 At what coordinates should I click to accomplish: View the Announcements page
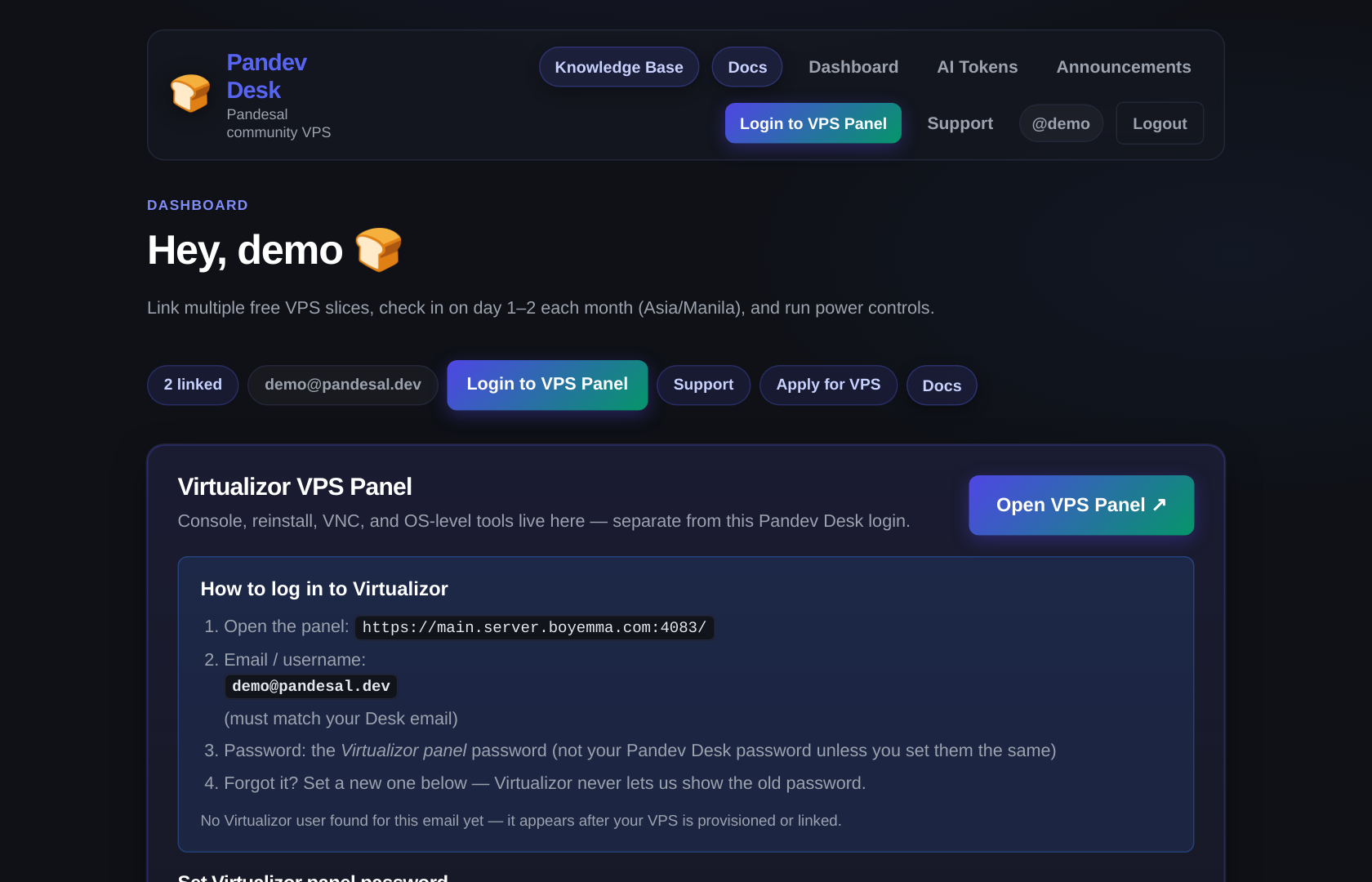tap(1124, 67)
